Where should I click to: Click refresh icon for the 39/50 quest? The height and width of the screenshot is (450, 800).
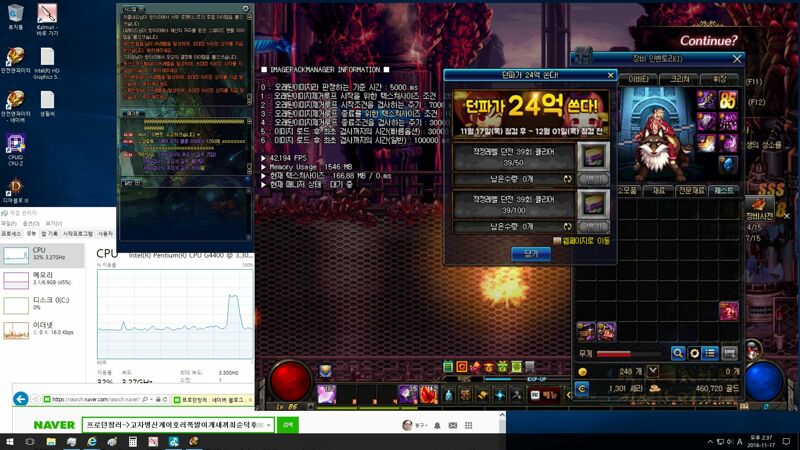[x=567, y=179]
